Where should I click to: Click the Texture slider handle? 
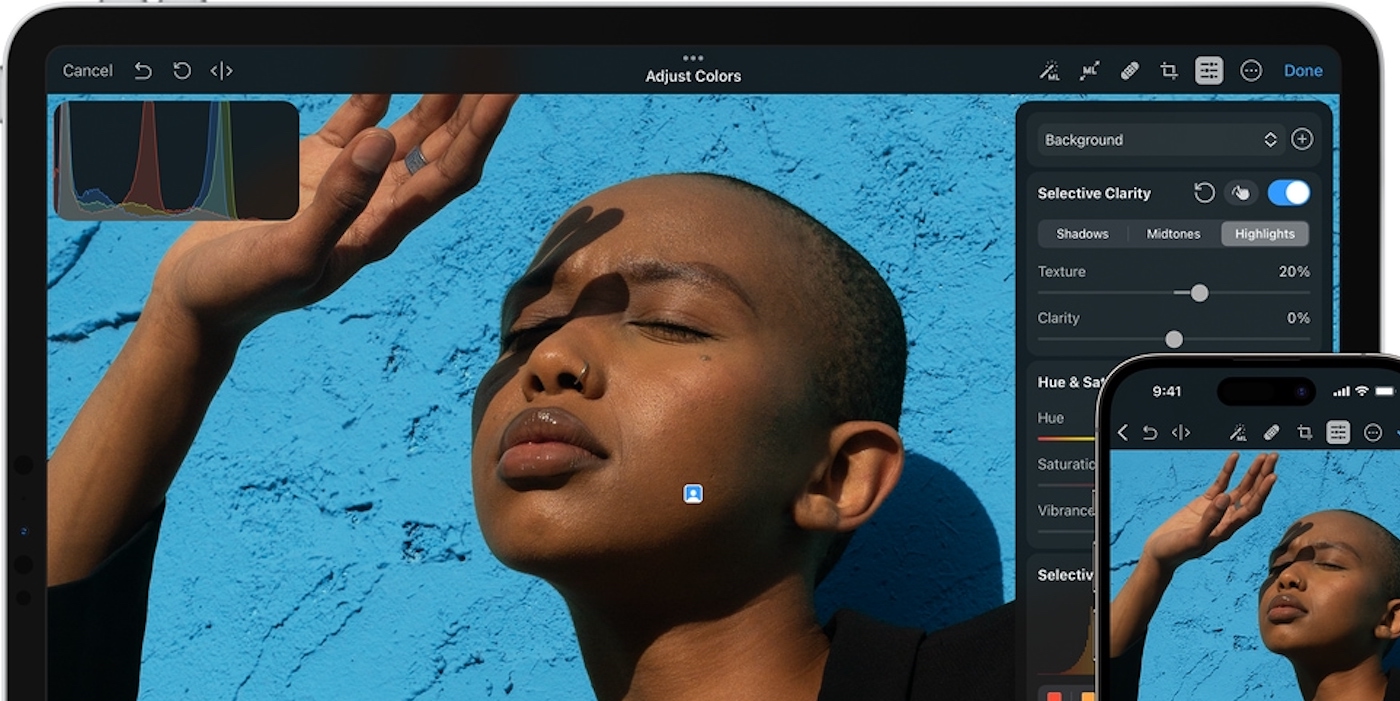pos(1199,293)
